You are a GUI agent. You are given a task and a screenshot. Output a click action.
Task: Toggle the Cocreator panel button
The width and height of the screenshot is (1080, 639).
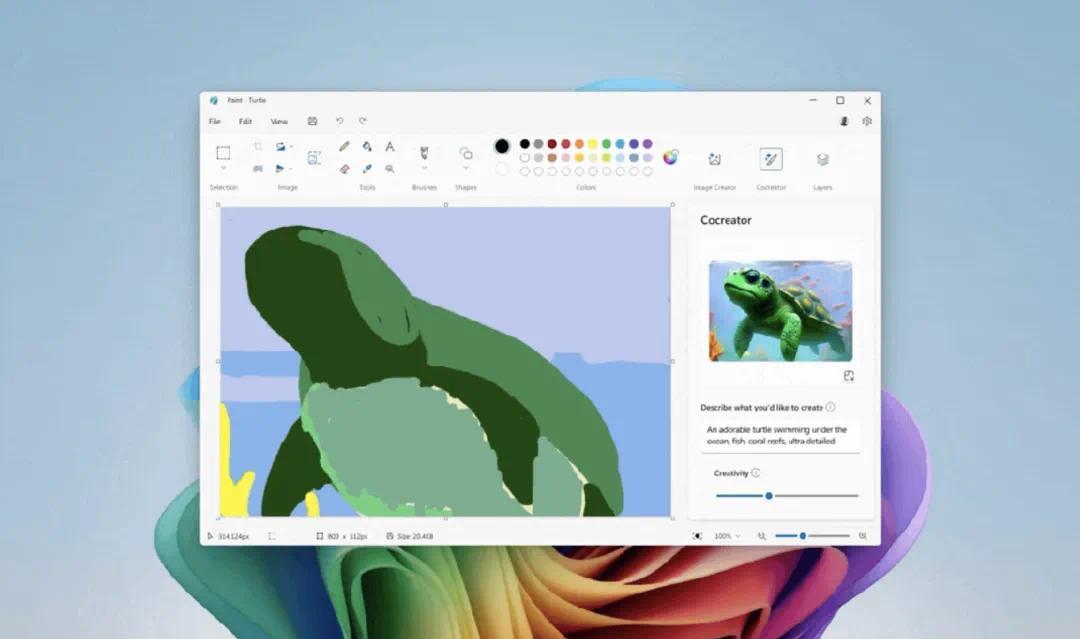pyautogui.click(x=770, y=159)
